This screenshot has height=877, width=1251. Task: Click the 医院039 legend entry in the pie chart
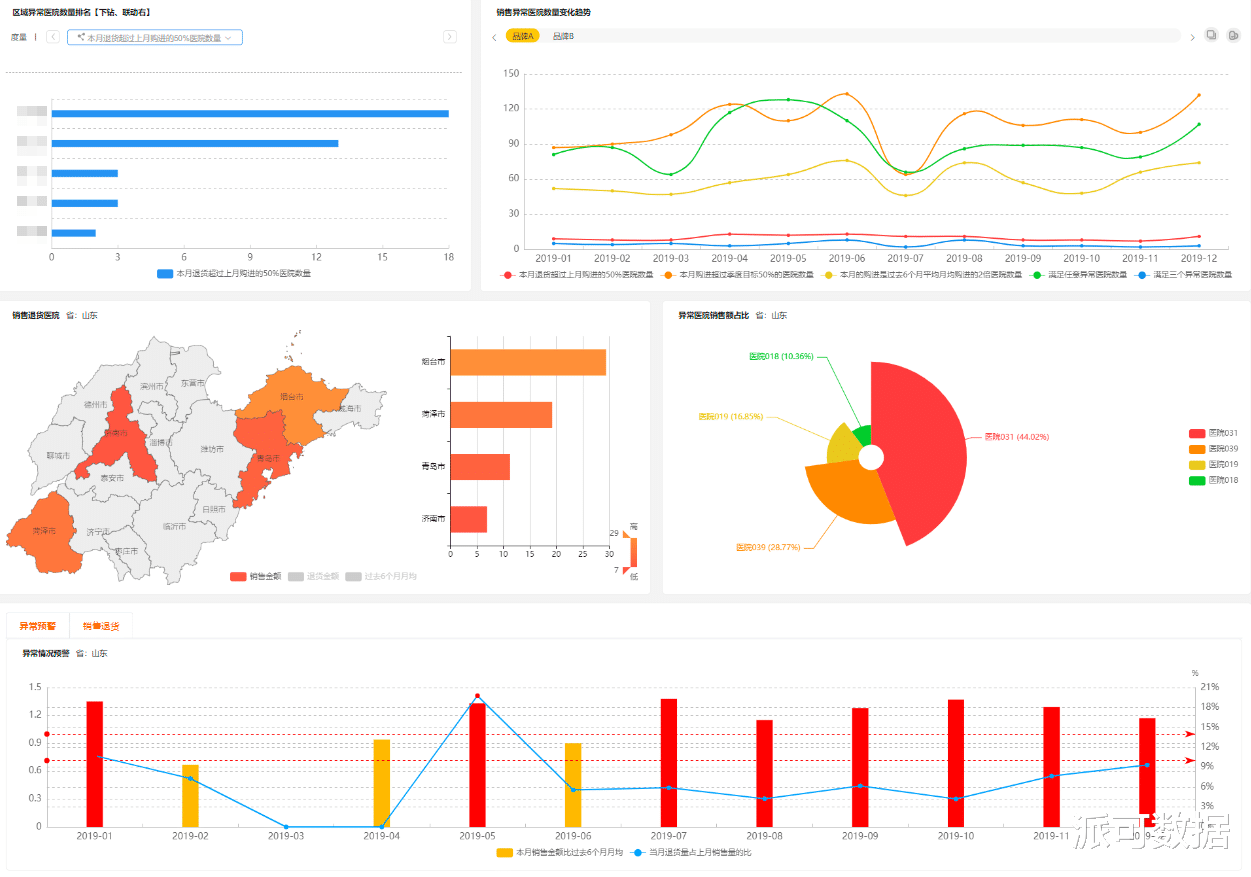pyautogui.click(x=1214, y=449)
